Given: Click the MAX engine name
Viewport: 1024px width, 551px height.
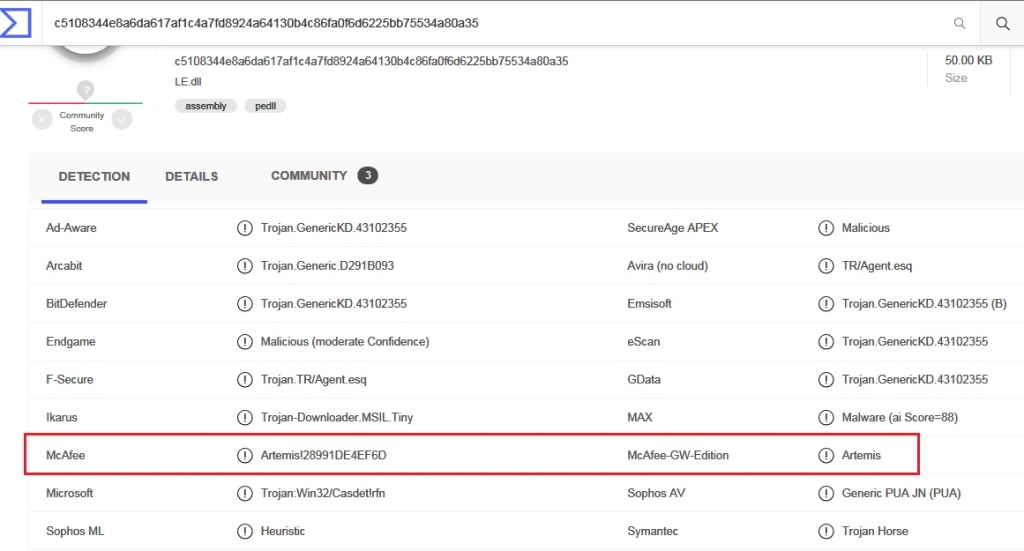Looking at the screenshot, I should tap(640, 417).
